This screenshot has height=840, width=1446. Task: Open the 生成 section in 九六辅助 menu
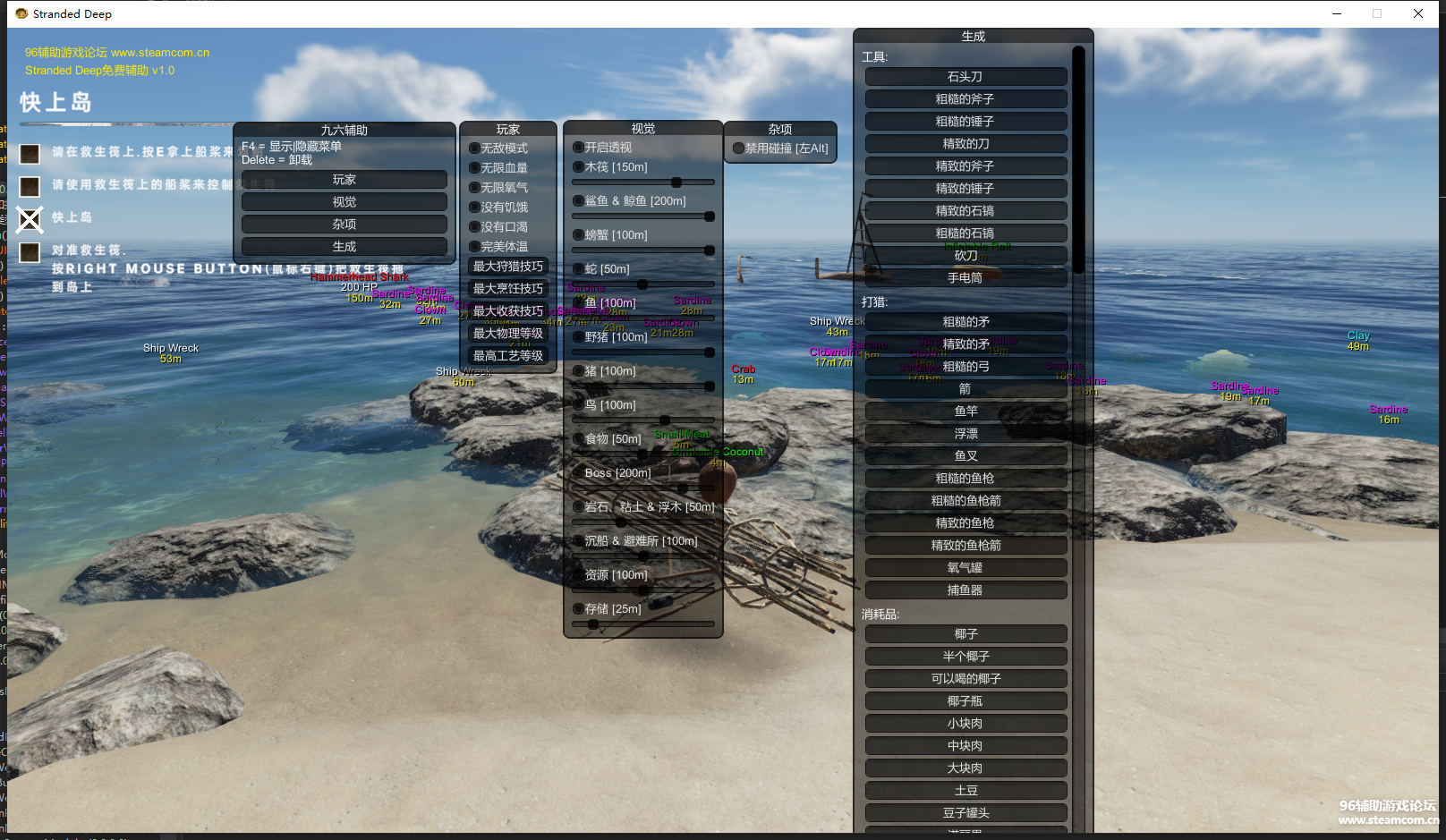344,247
